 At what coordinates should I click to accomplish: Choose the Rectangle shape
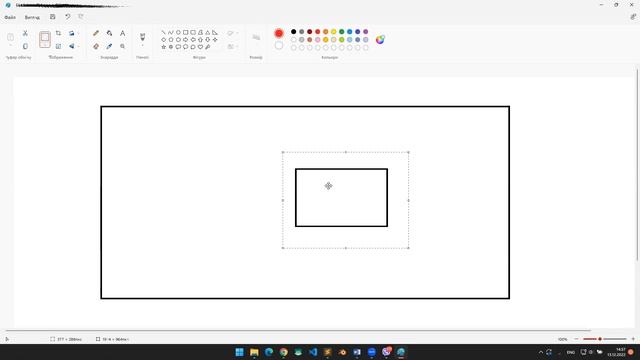186,32
